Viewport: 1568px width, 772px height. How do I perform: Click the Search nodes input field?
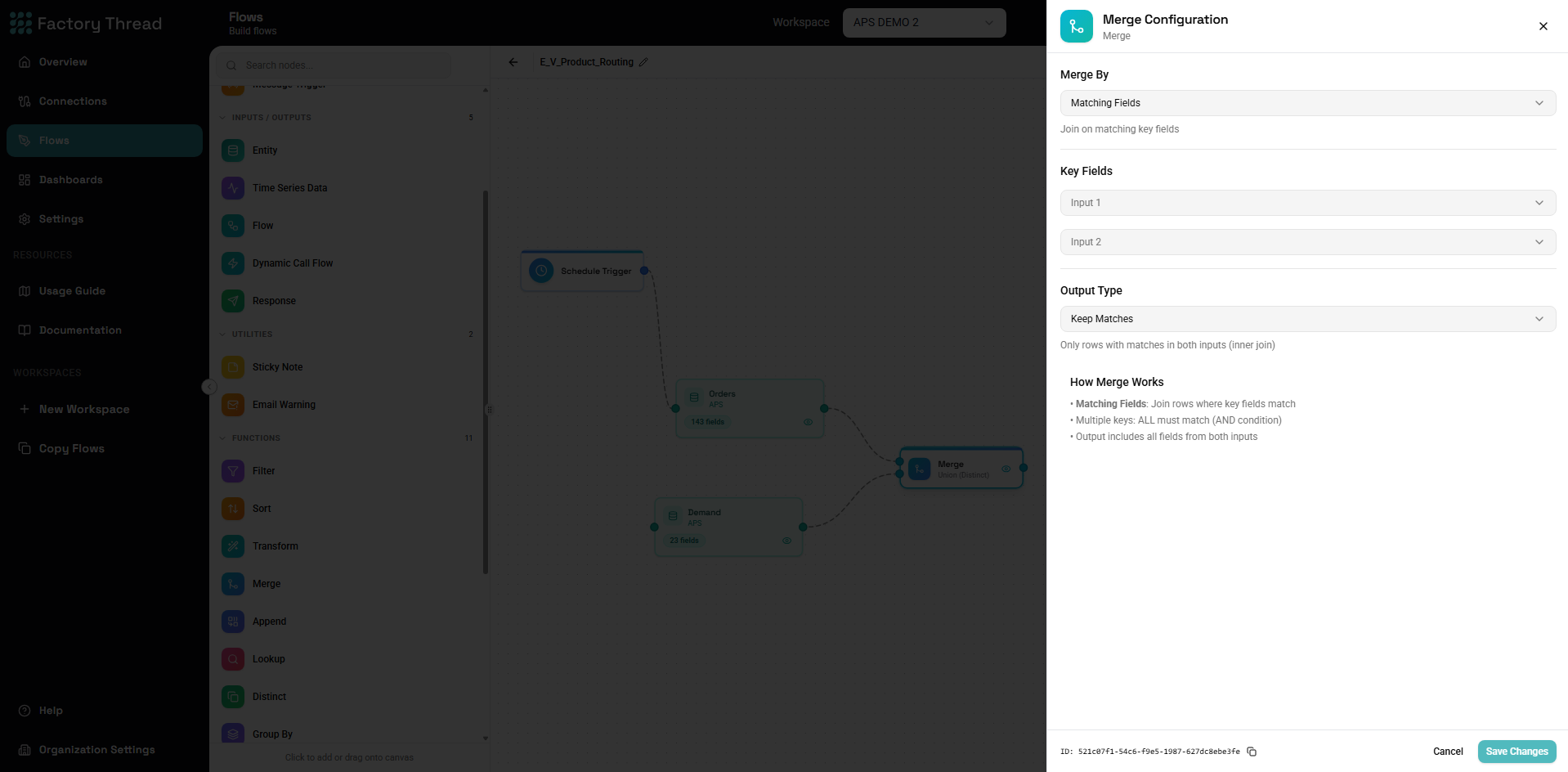334,65
